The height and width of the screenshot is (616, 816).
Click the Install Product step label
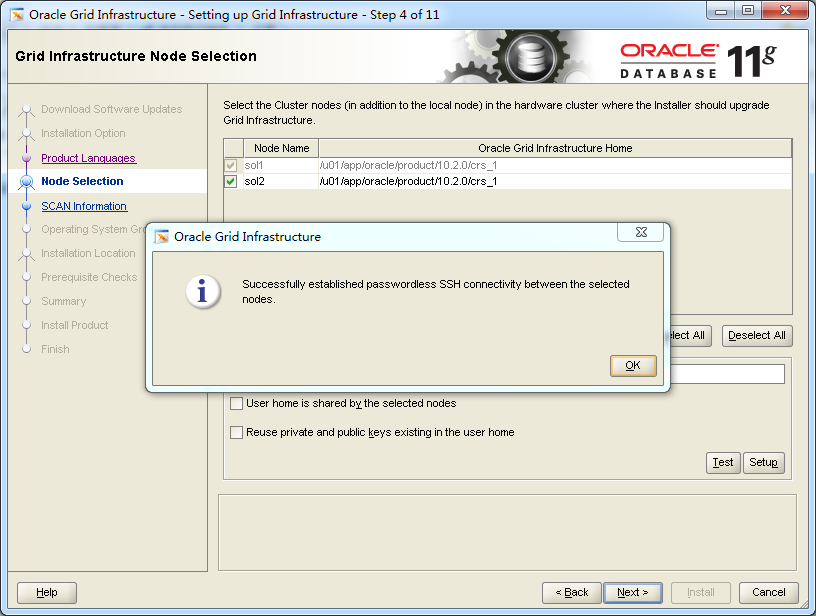74,325
